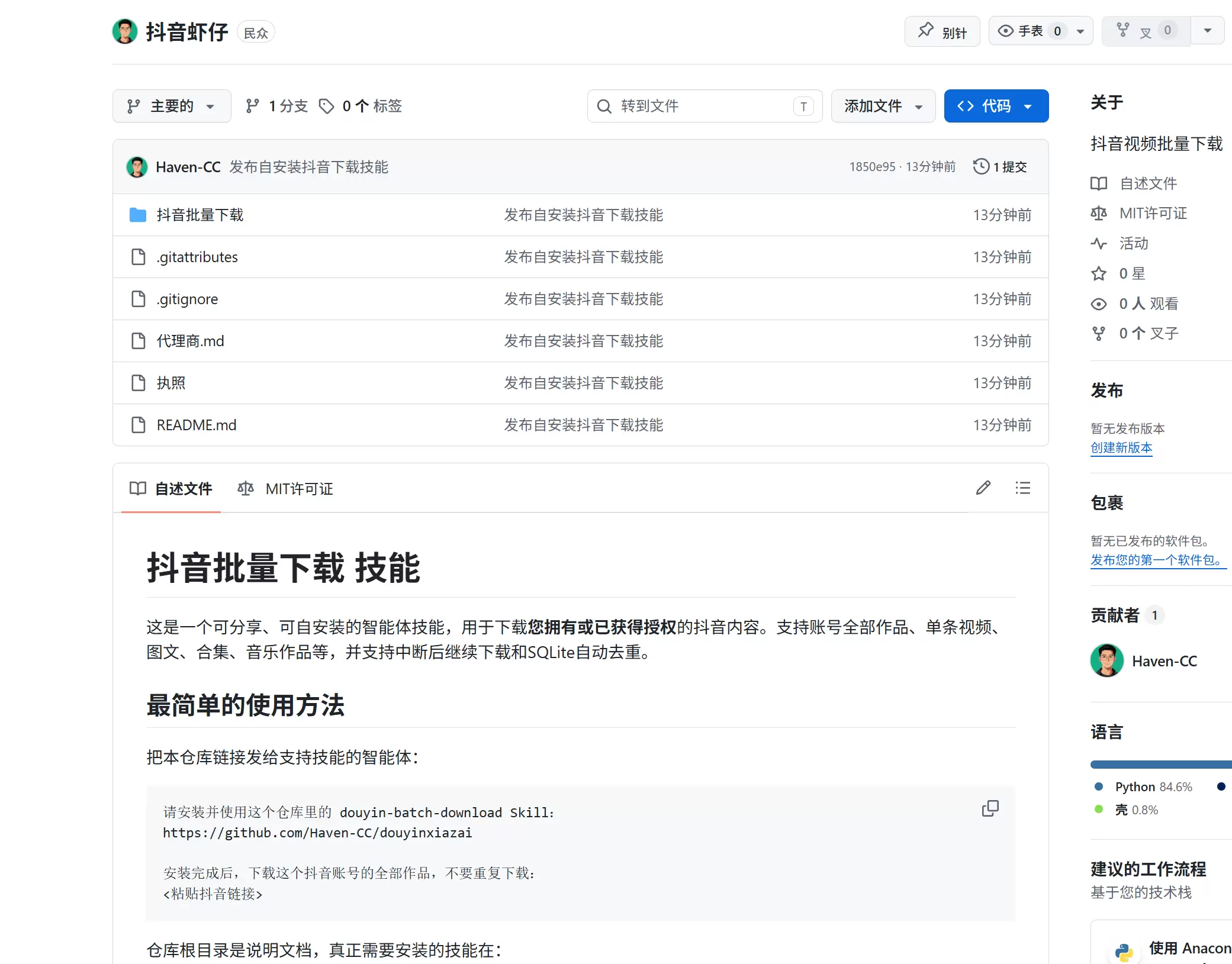Open the README outline list icon
Screen dimensions: 1232x964
[x=1022, y=488]
